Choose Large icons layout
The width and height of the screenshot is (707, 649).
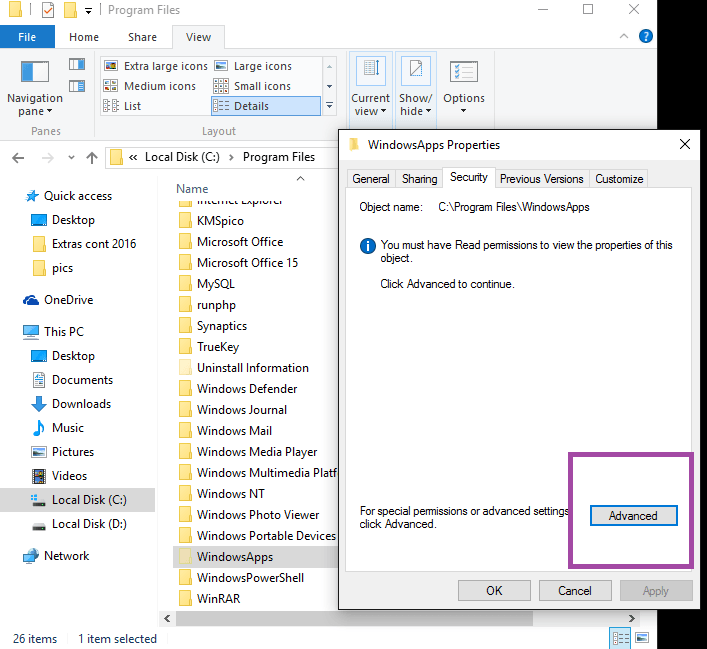point(253,66)
